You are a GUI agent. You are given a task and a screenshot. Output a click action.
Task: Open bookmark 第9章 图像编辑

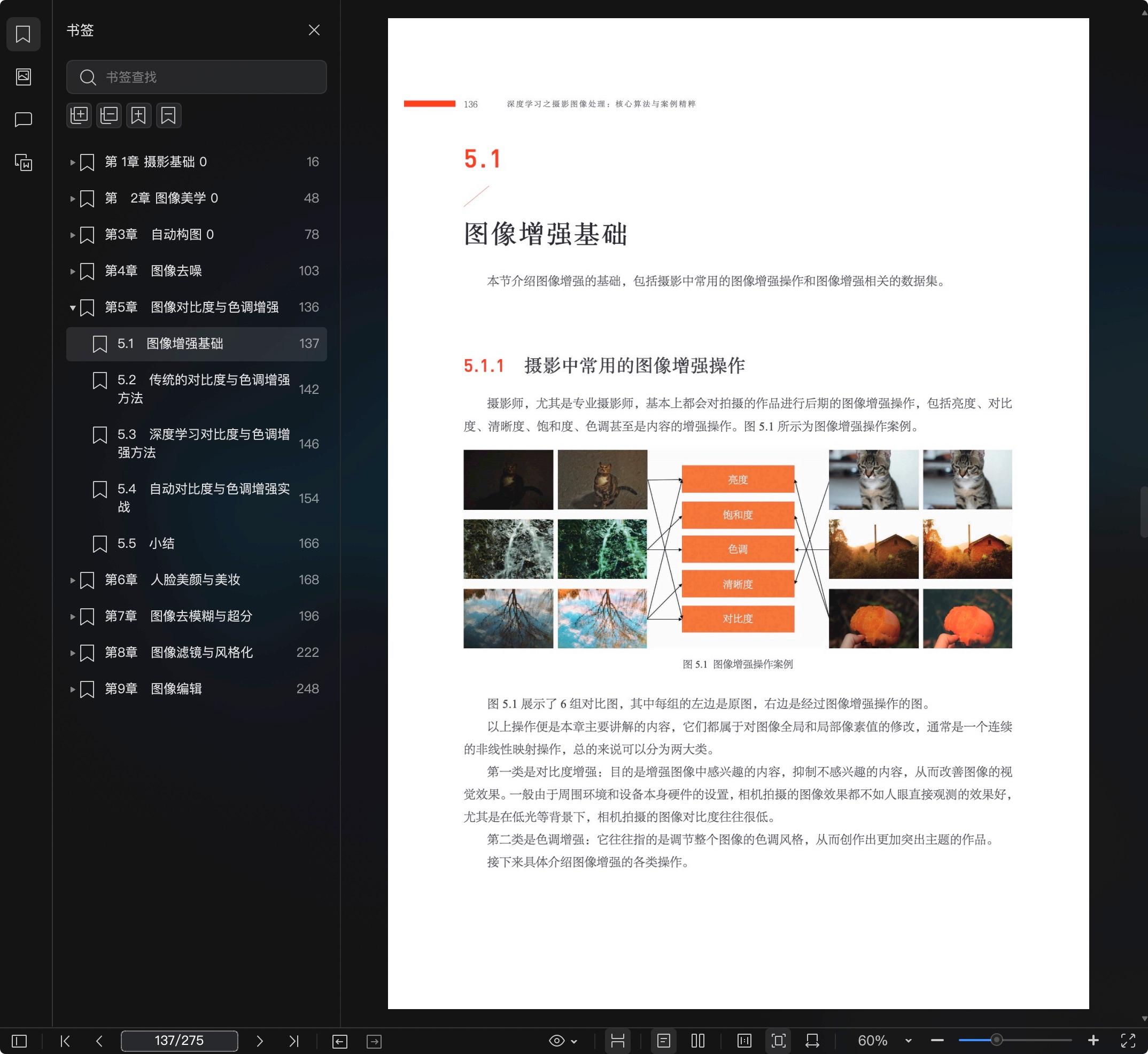153,688
